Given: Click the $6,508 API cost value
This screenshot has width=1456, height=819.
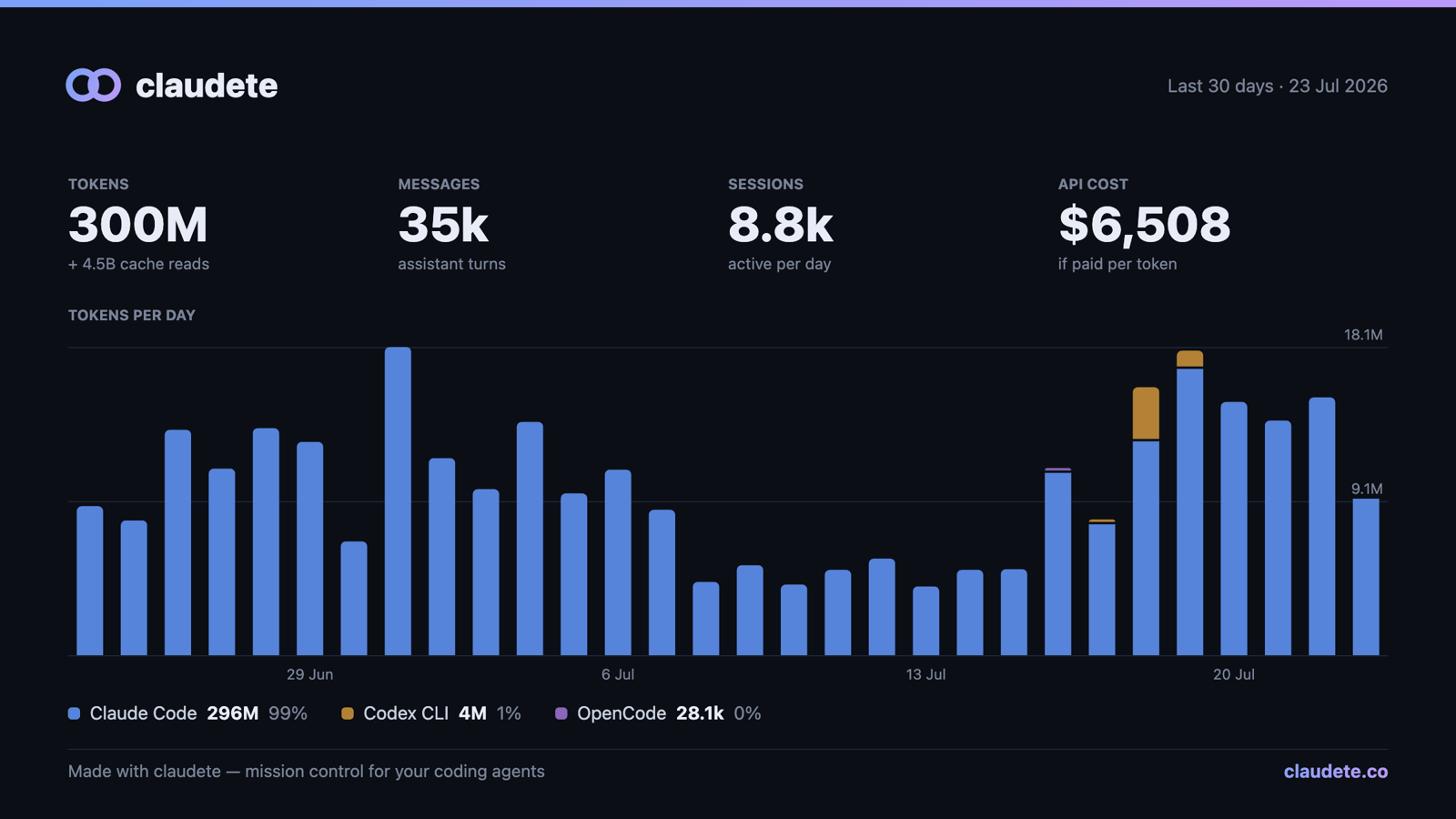Looking at the screenshot, I should coord(1145,225).
